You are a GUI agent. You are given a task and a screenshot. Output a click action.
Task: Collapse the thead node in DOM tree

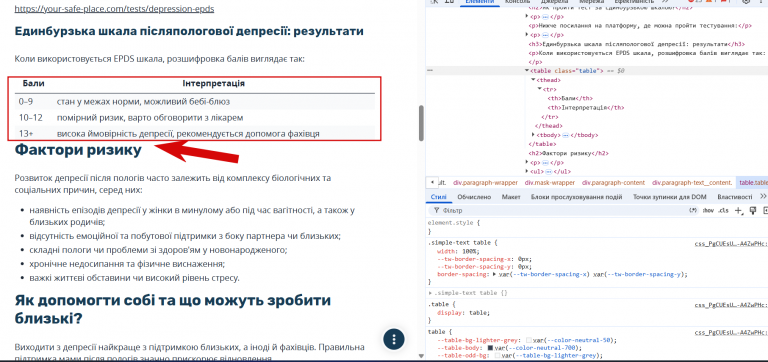(533, 80)
